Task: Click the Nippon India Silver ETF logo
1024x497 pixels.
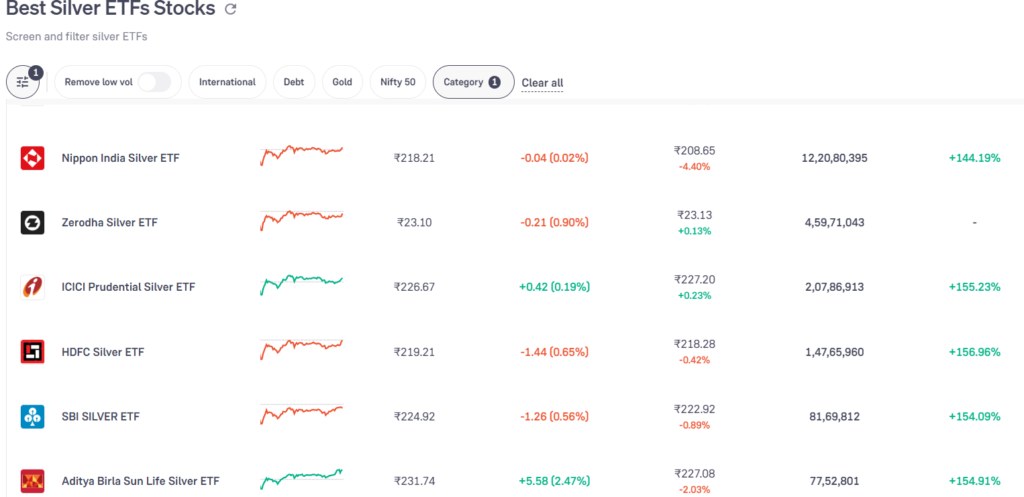Action: coord(32,158)
